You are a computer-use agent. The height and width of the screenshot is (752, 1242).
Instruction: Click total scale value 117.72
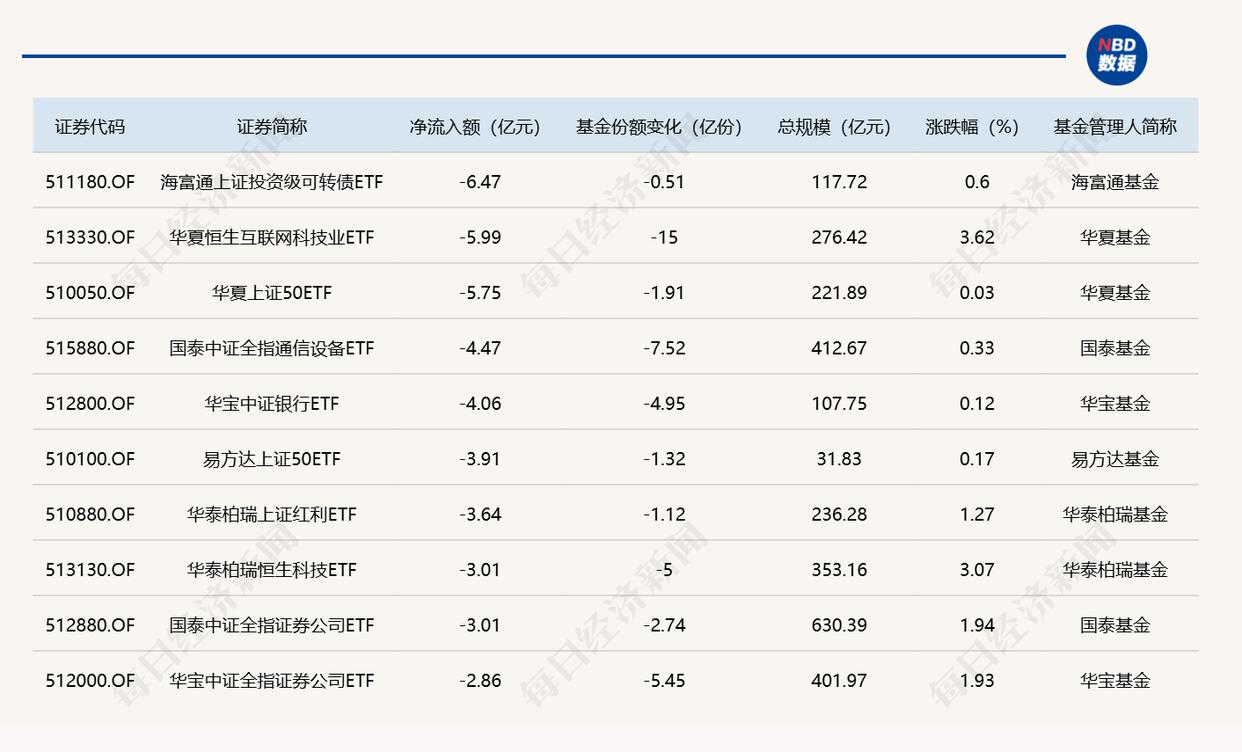point(840,182)
